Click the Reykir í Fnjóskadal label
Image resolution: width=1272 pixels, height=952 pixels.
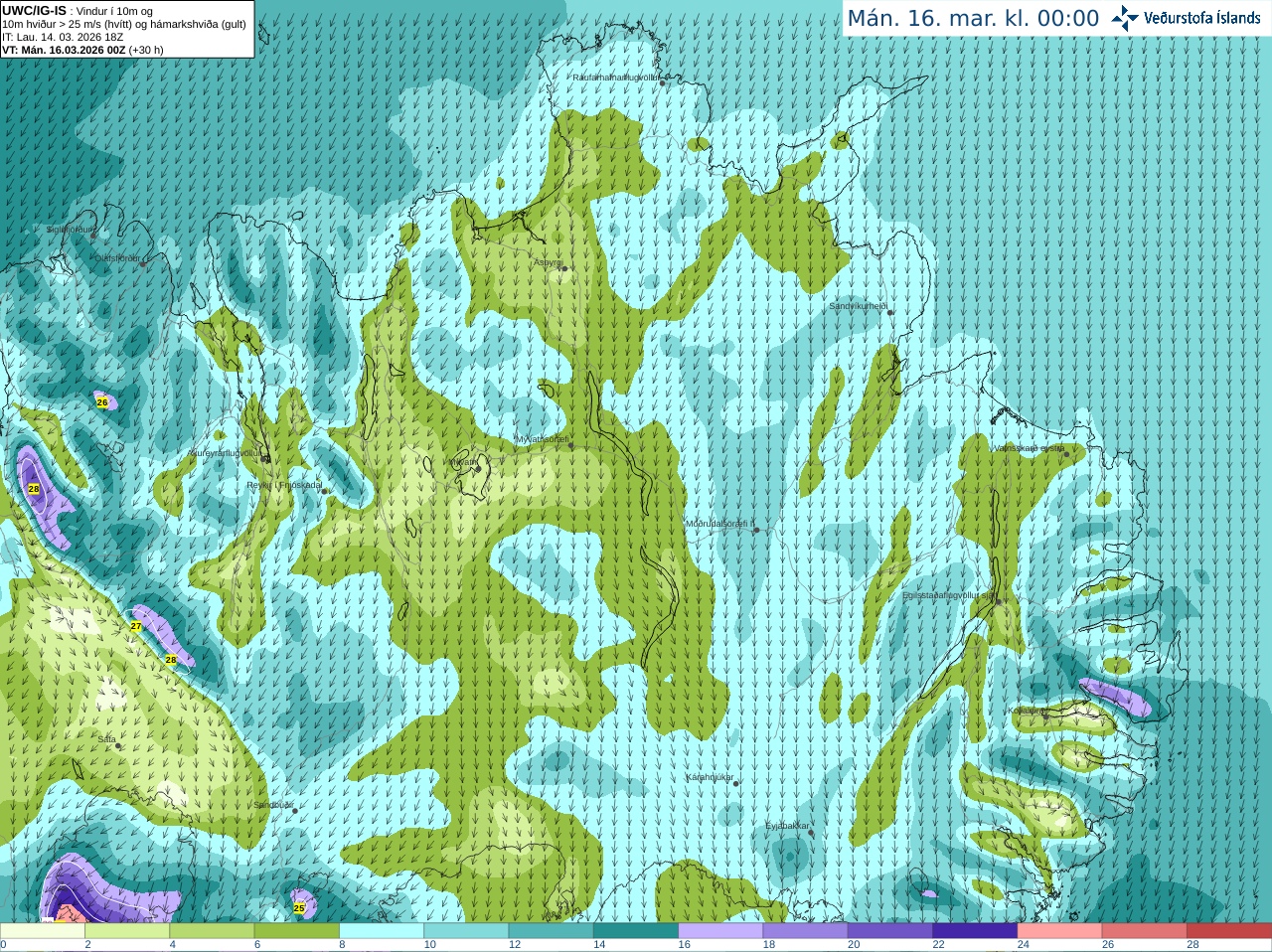click(284, 485)
